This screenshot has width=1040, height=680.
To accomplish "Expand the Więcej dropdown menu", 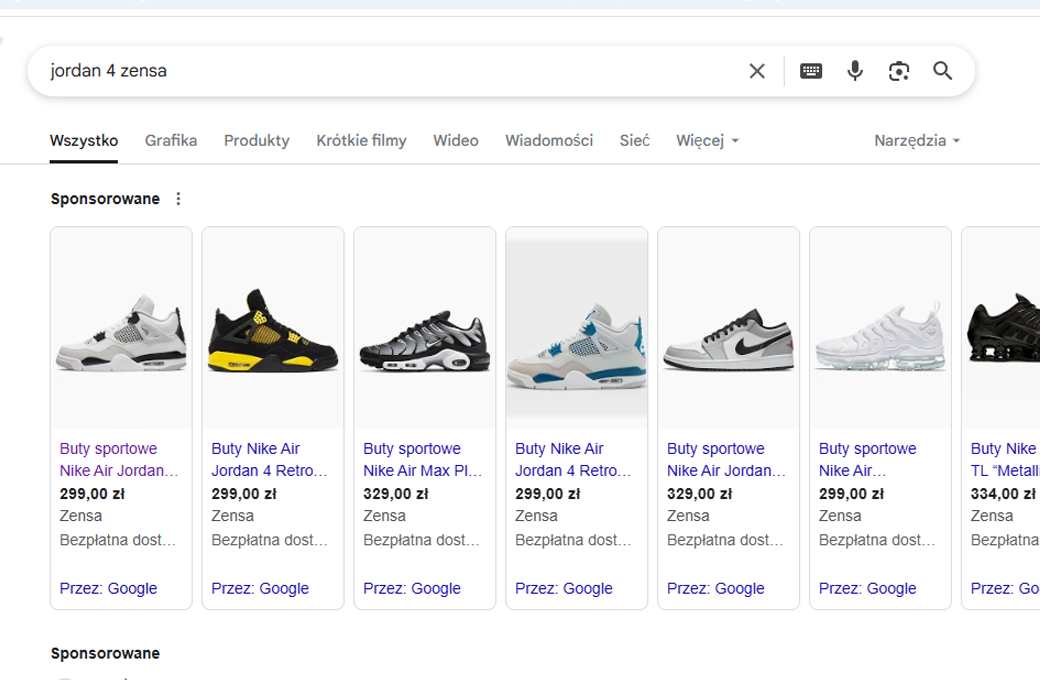I will tap(707, 141).
